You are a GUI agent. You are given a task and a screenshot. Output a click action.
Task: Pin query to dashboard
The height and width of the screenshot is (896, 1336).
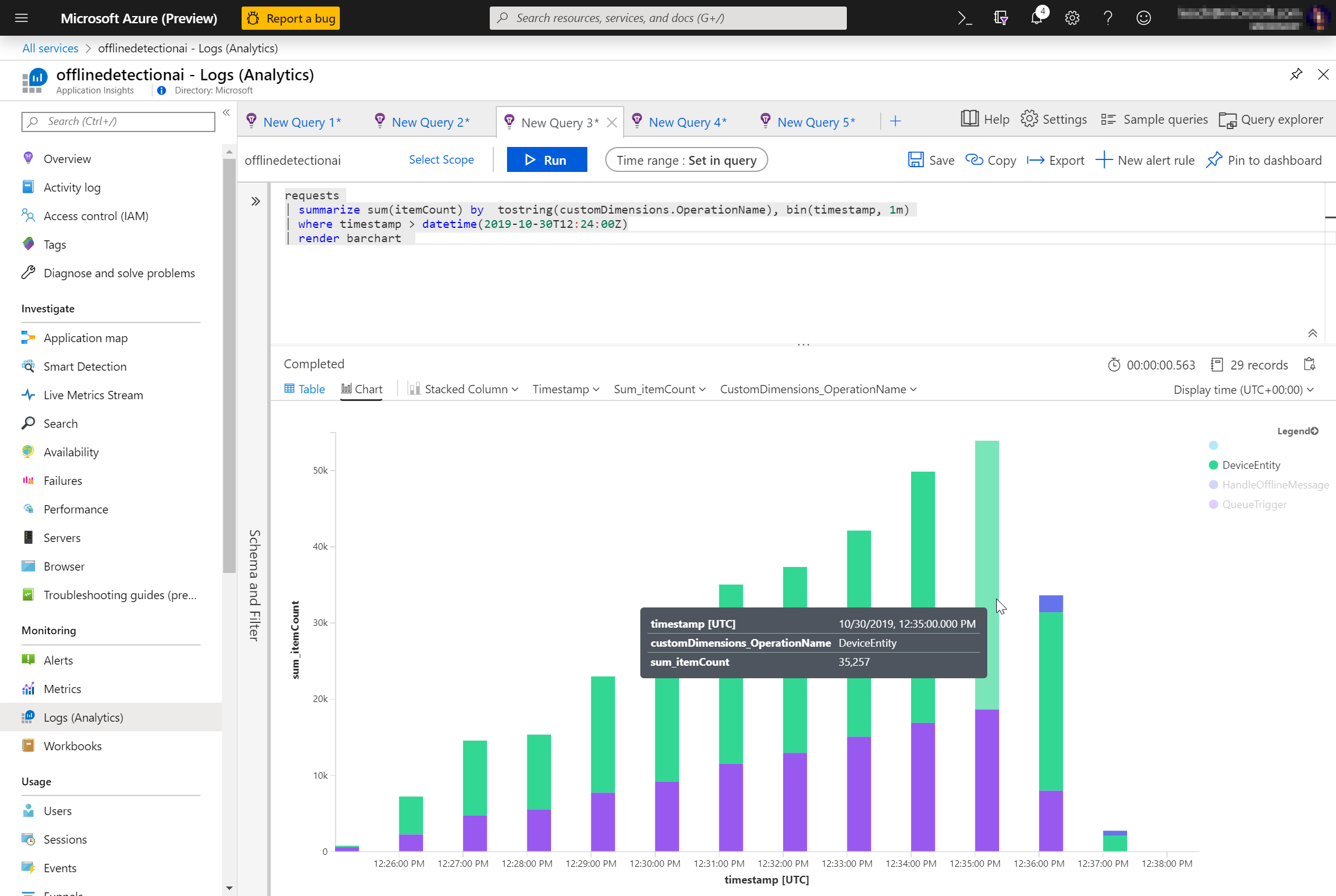(x=1264, y=160)
